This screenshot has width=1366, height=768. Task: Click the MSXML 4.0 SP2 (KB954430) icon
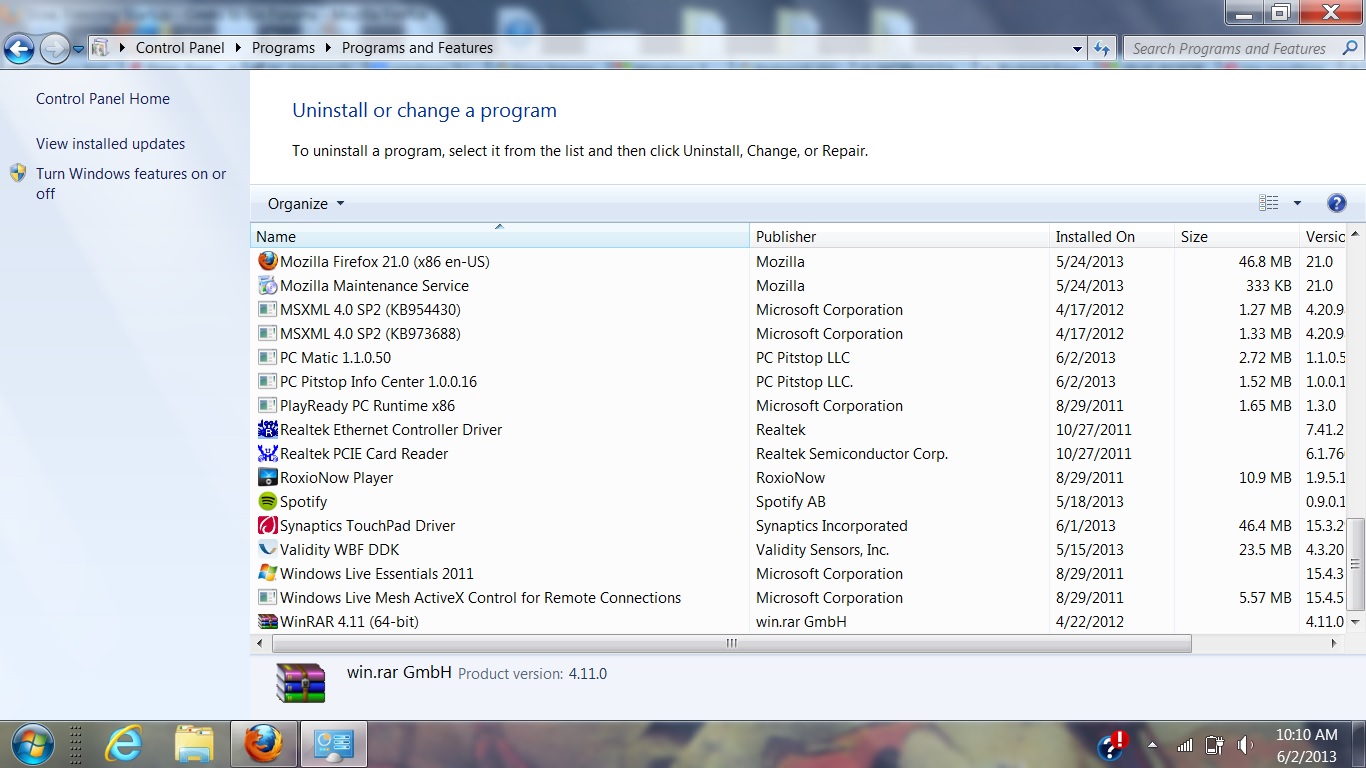coord(267,309)
